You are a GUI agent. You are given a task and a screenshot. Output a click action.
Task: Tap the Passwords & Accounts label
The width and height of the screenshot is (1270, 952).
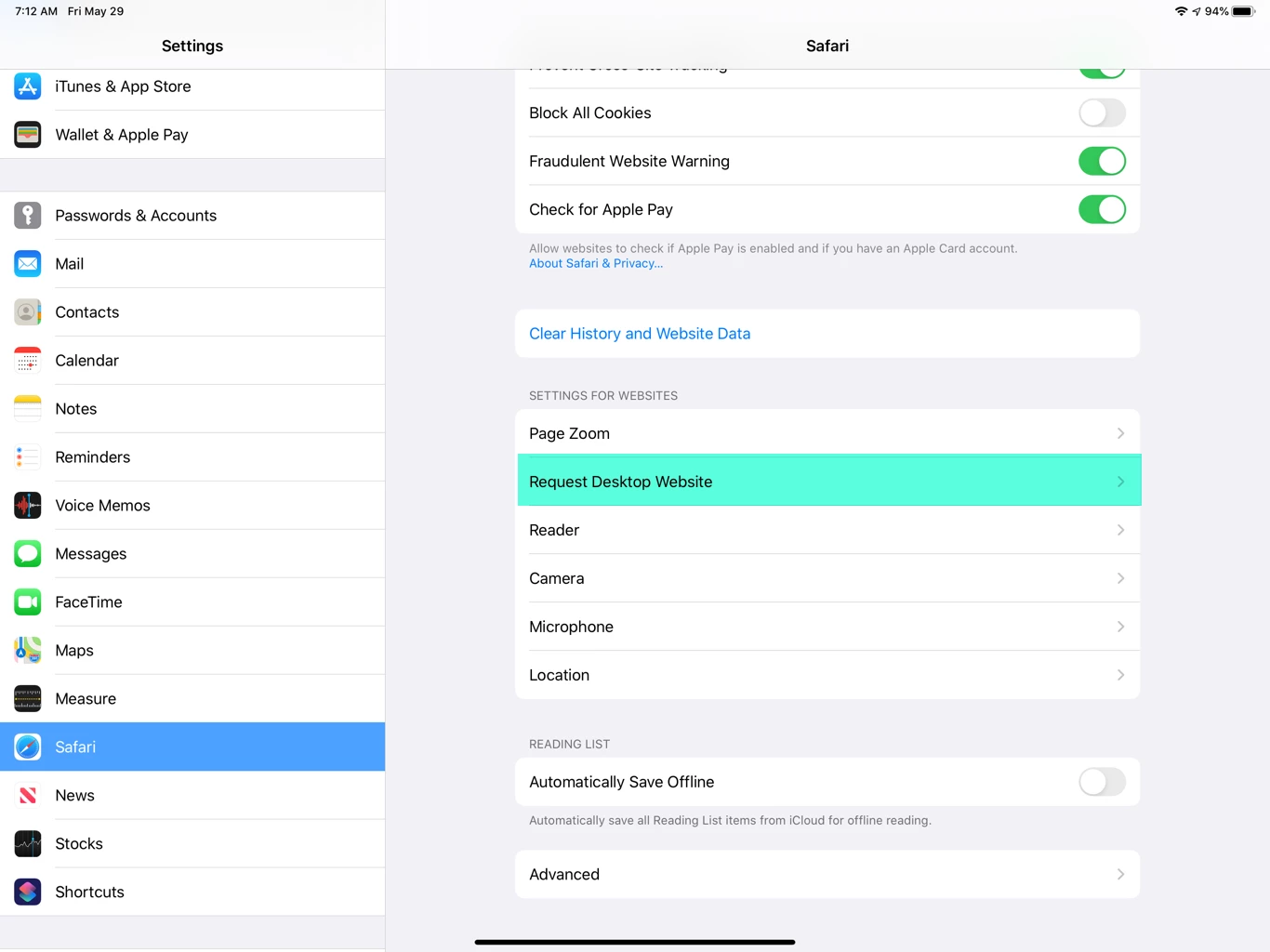click(x=136, y=216)
